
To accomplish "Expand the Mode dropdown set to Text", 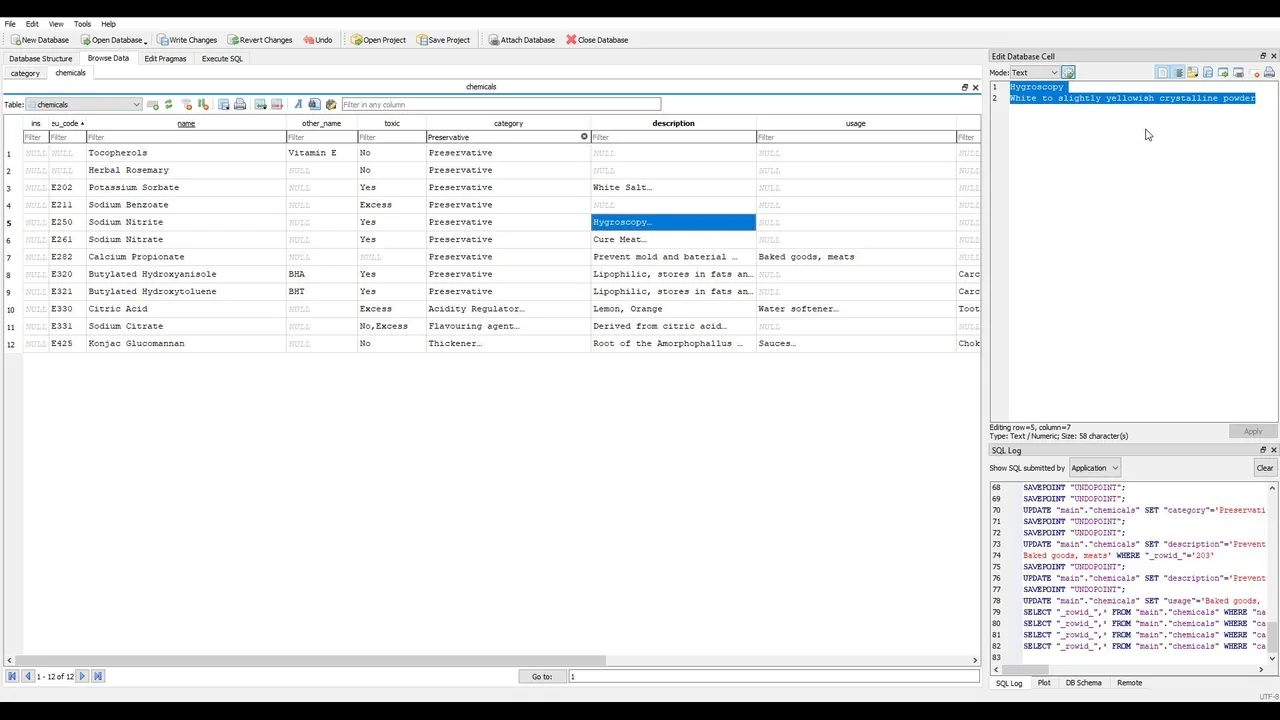I will point(1034,72).
